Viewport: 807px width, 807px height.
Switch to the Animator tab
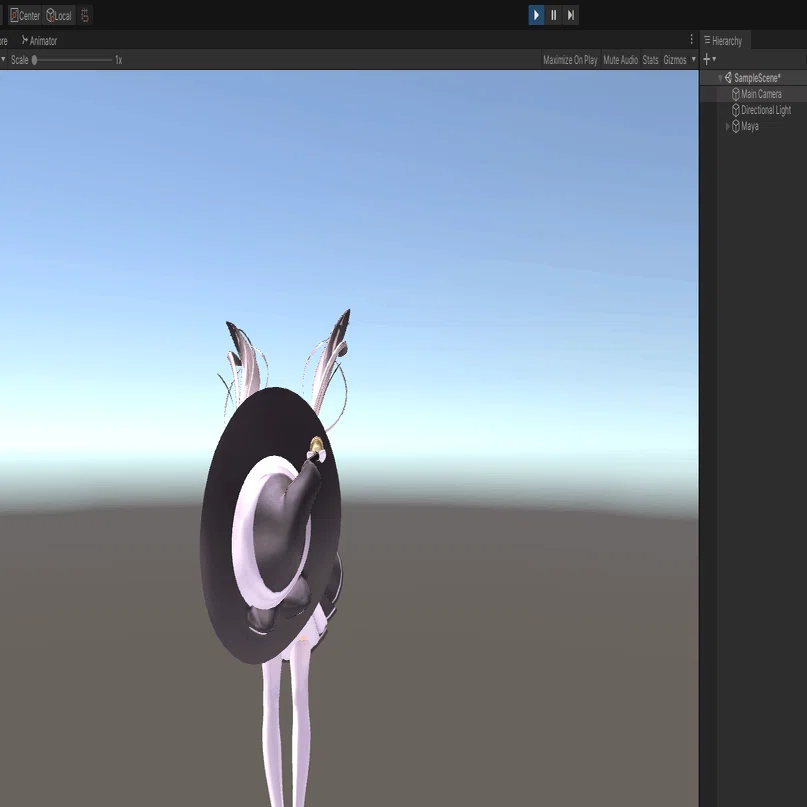tap(39, 41)
